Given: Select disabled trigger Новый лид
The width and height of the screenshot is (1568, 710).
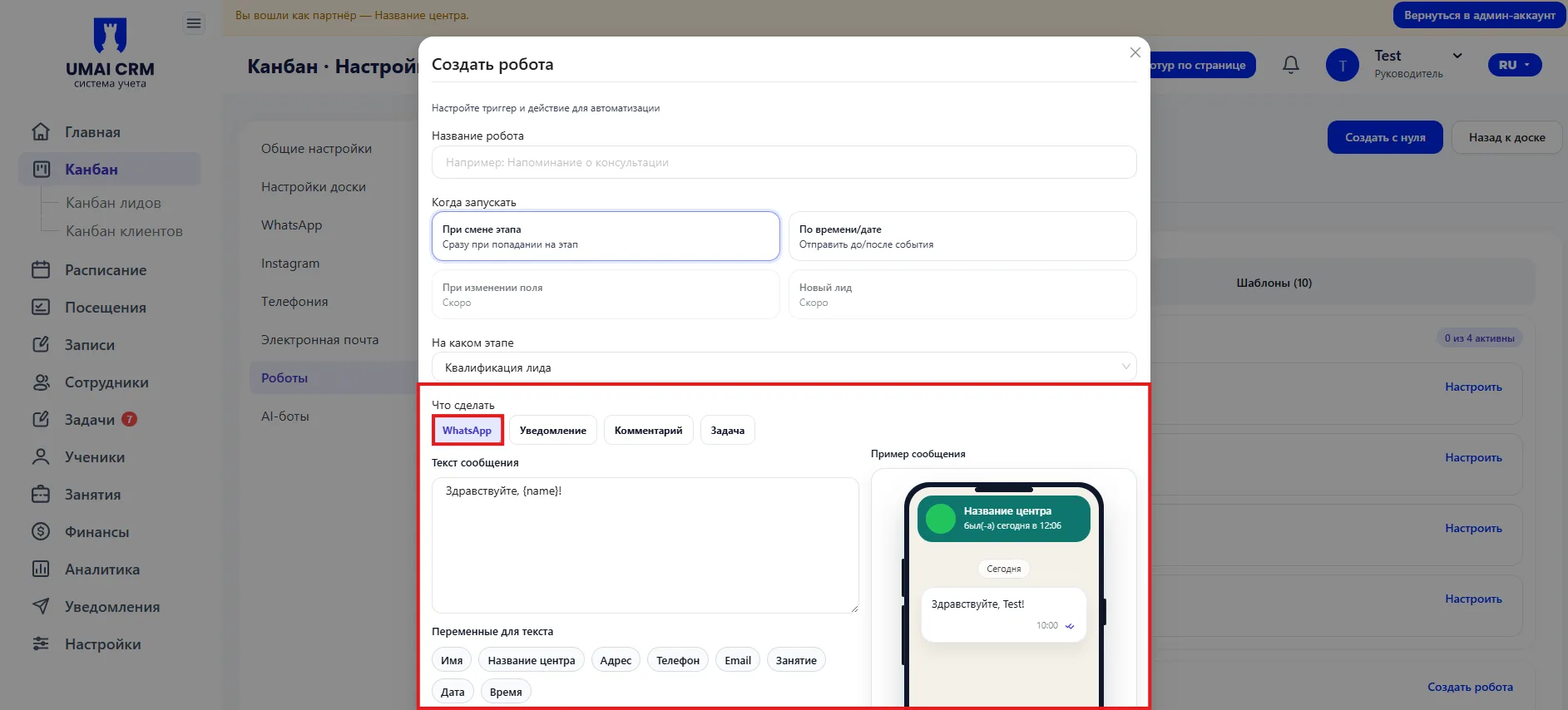Looking at the screenshot, I should pyautogui.click(x=962, y=294).
